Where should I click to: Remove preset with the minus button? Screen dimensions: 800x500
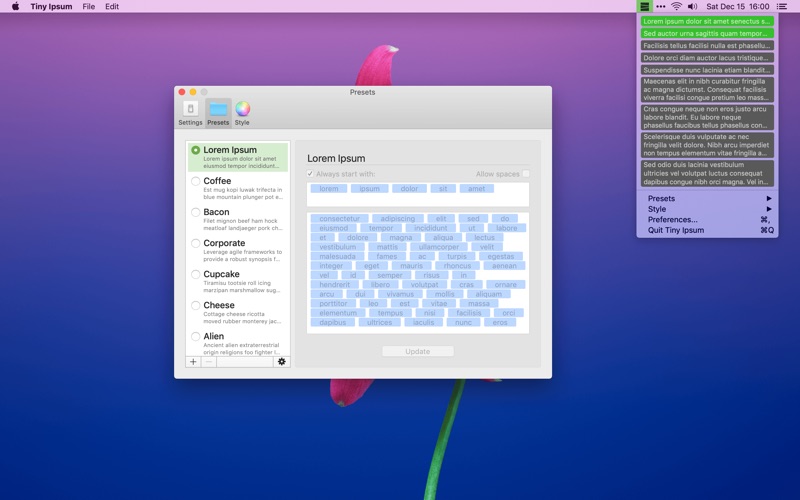(x=208, y=362)
